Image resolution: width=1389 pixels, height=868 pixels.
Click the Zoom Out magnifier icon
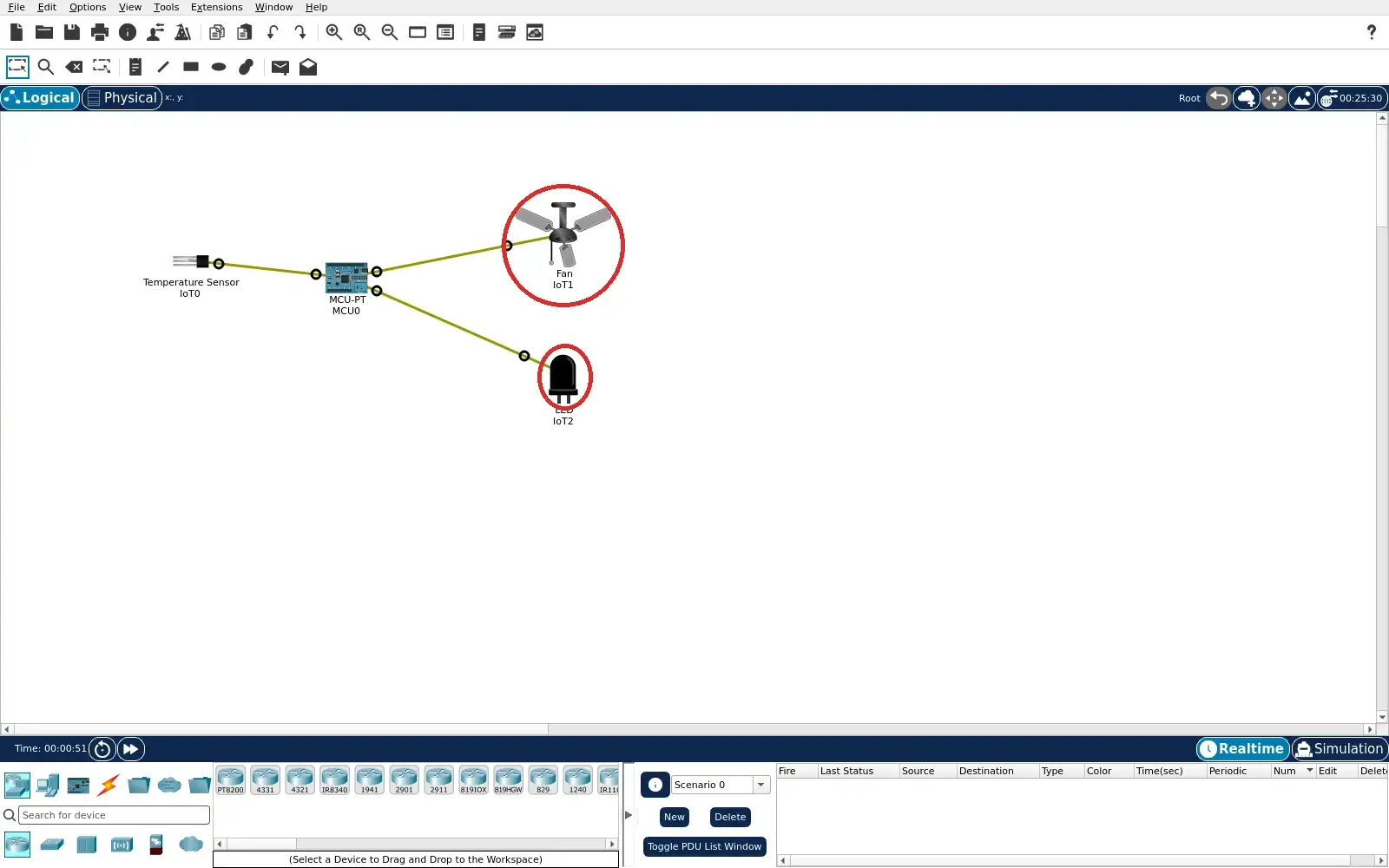point(390,32)
